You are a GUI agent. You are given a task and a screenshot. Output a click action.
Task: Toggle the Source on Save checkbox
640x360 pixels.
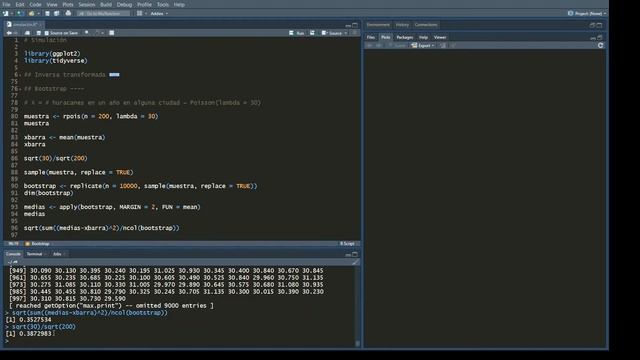47,33
